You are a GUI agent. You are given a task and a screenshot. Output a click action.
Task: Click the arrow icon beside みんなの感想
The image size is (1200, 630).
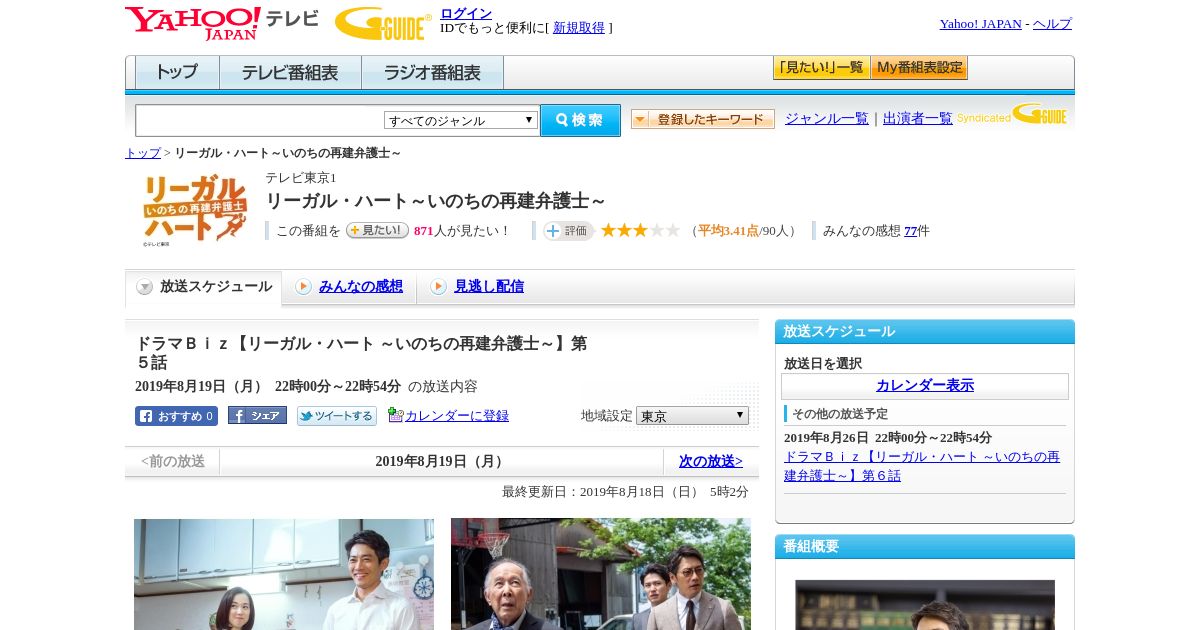[x=303, y=287]
